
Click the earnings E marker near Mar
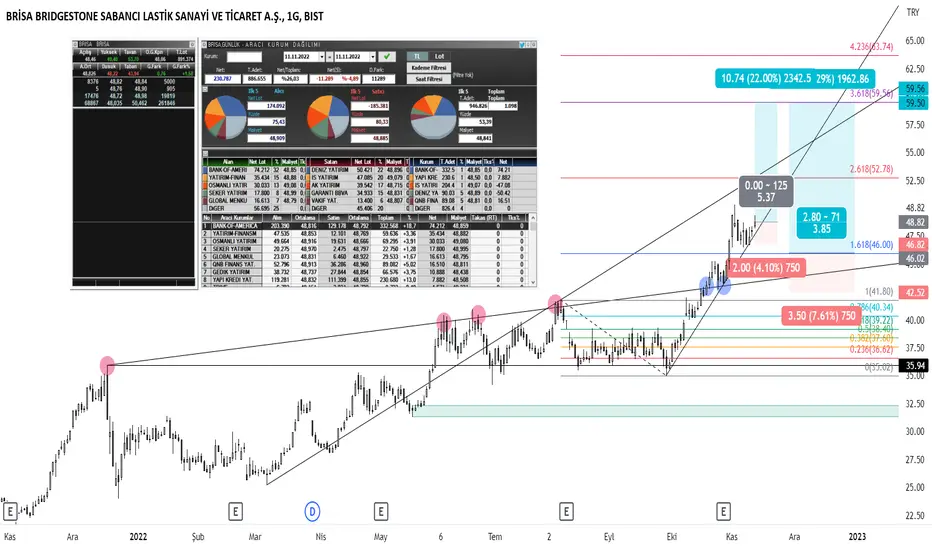coord(235,511)
